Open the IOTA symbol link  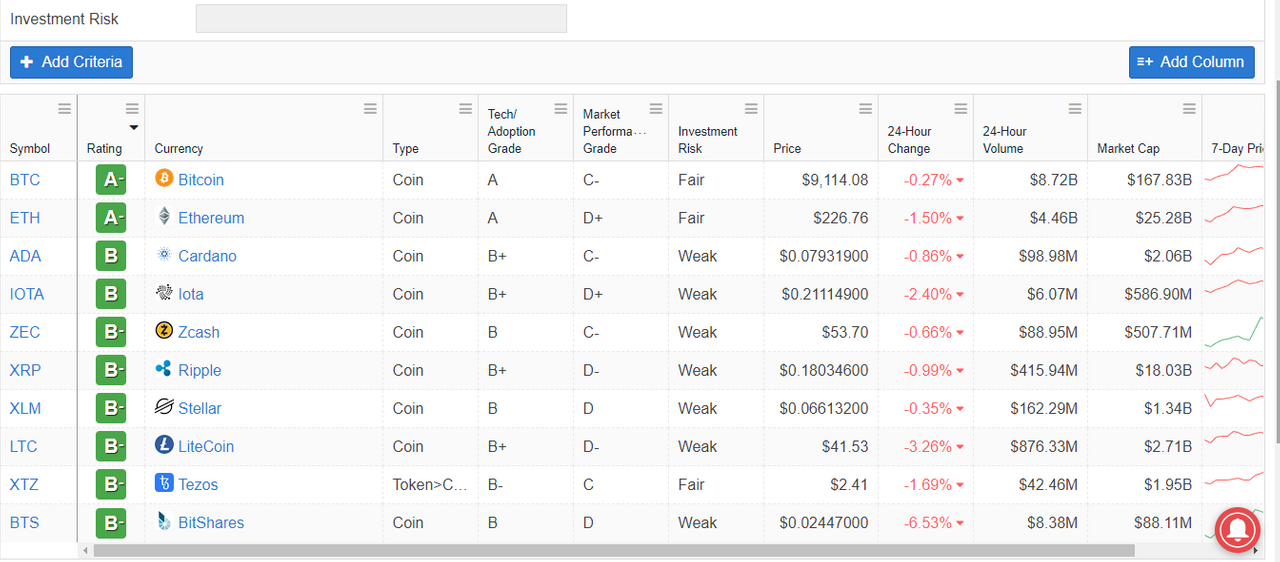pos(27,294)
